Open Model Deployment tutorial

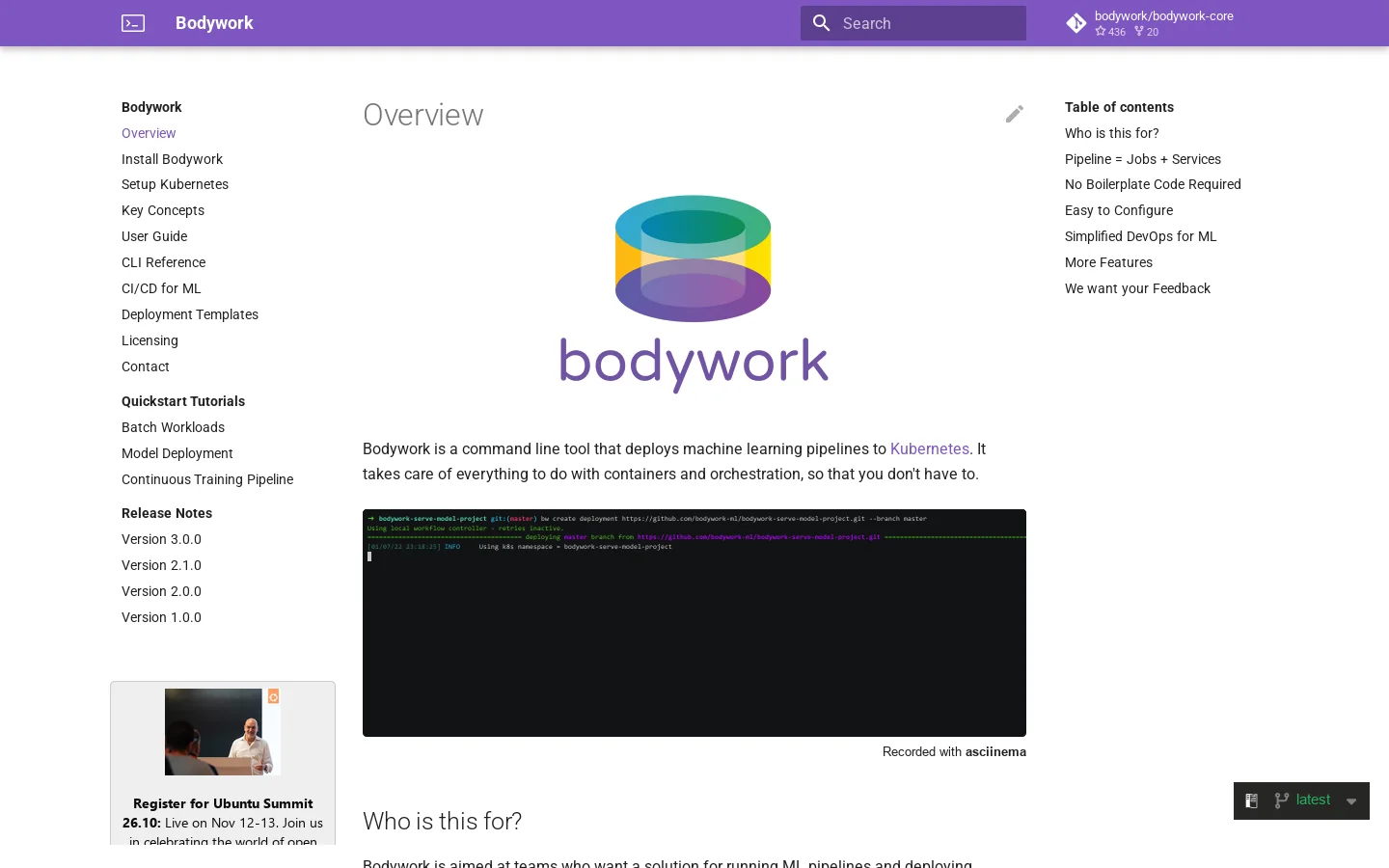point(177,453)
